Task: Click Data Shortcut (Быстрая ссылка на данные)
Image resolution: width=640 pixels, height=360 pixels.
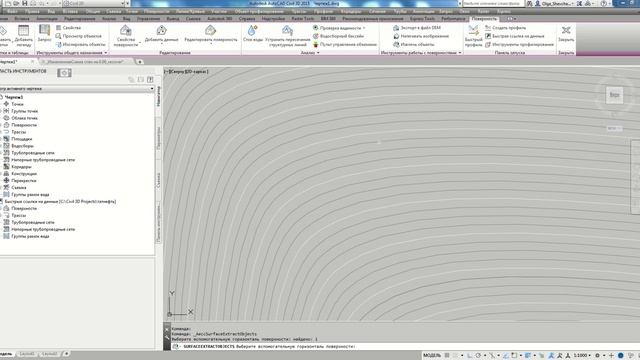Action: 514,36
